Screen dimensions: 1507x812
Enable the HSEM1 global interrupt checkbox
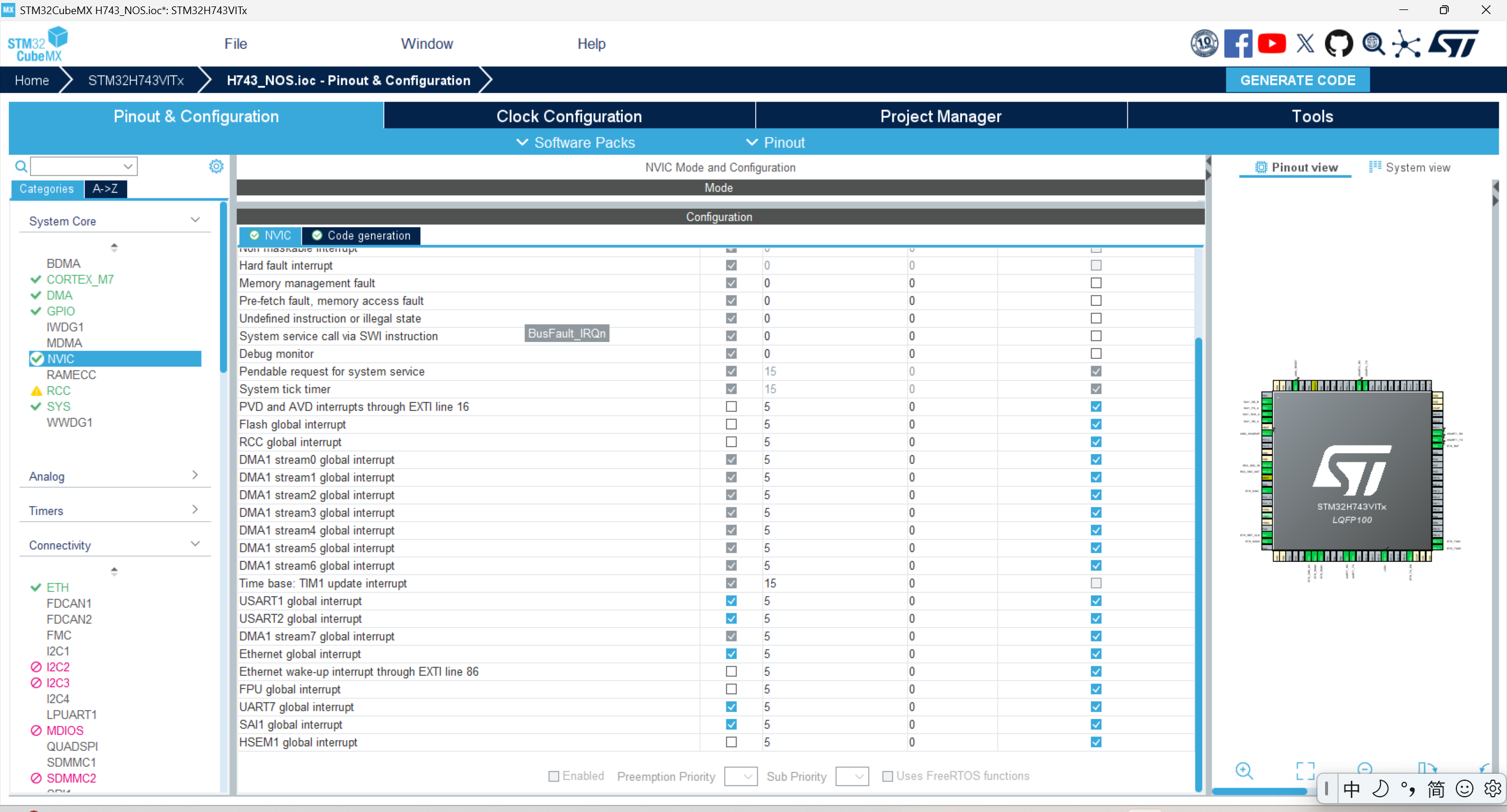coord(731,742)
